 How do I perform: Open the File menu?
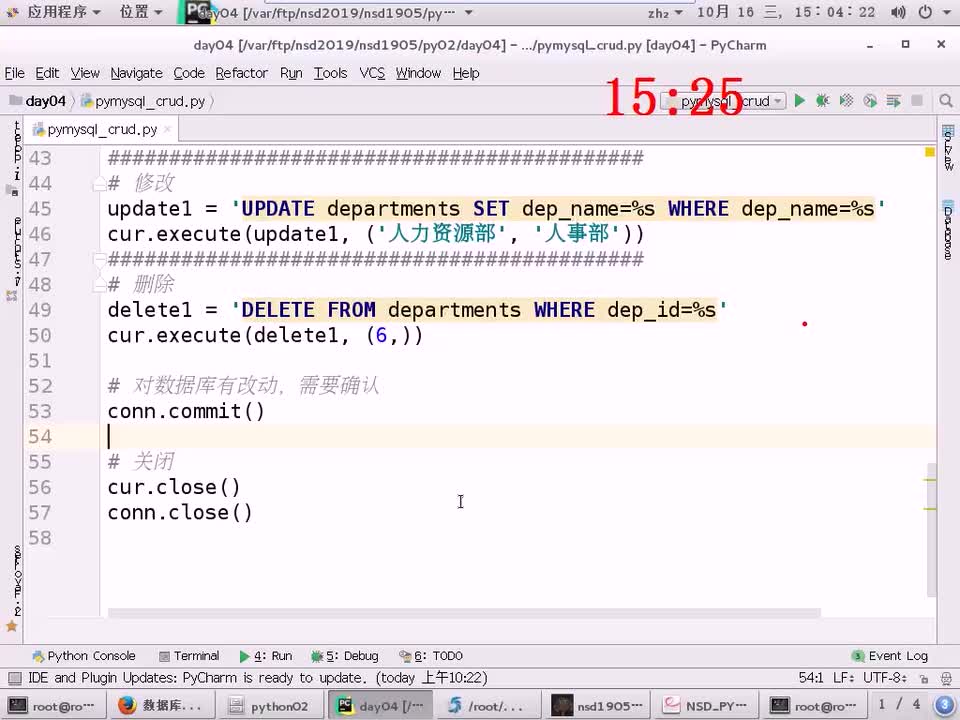click(x=15, y=73)
